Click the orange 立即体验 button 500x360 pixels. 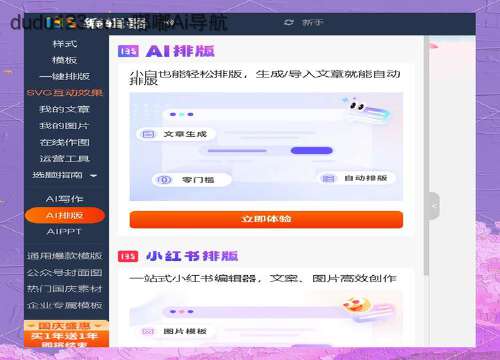click(x=266, y=219)
